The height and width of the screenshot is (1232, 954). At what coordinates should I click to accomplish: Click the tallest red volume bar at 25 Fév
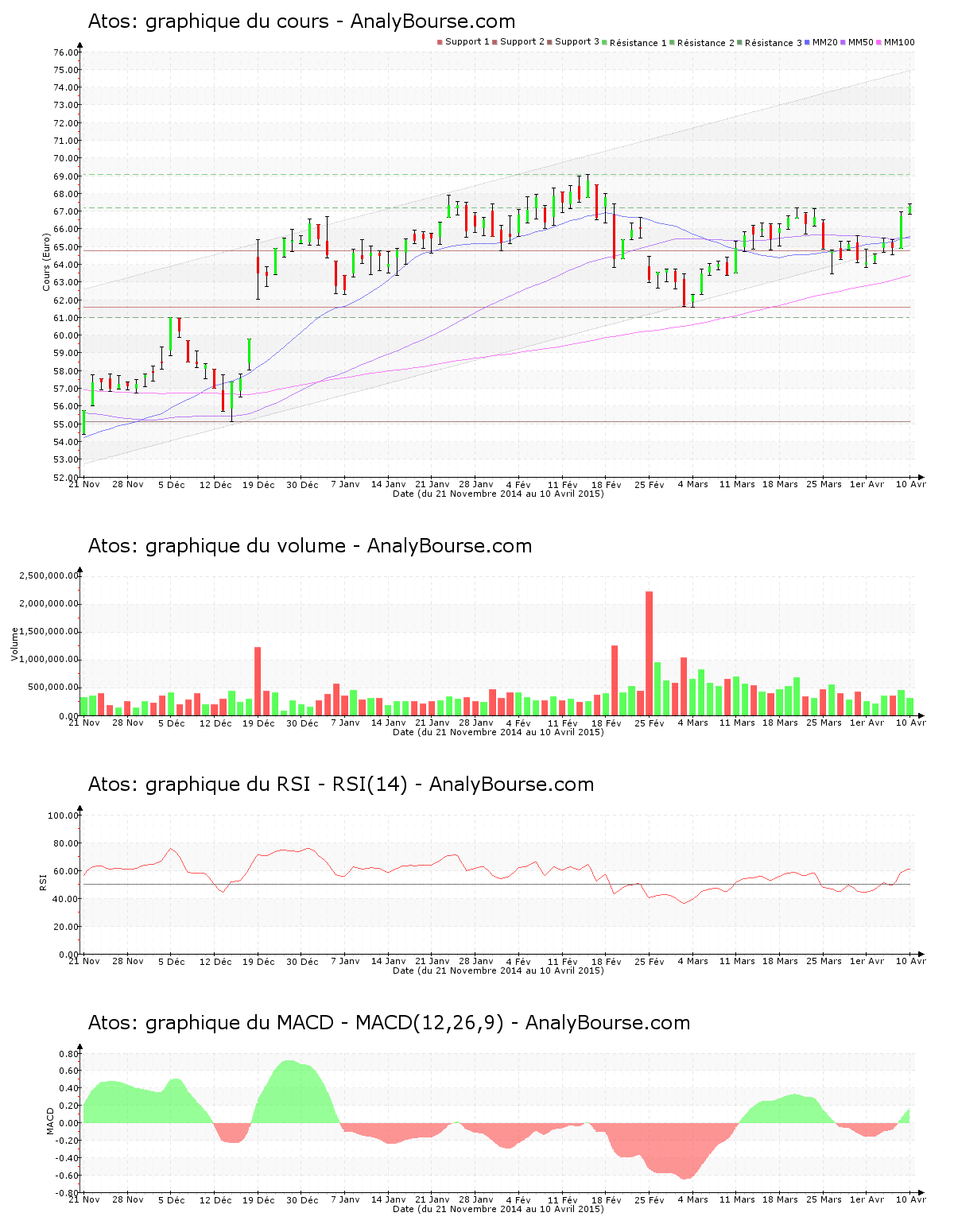(649, 653)
